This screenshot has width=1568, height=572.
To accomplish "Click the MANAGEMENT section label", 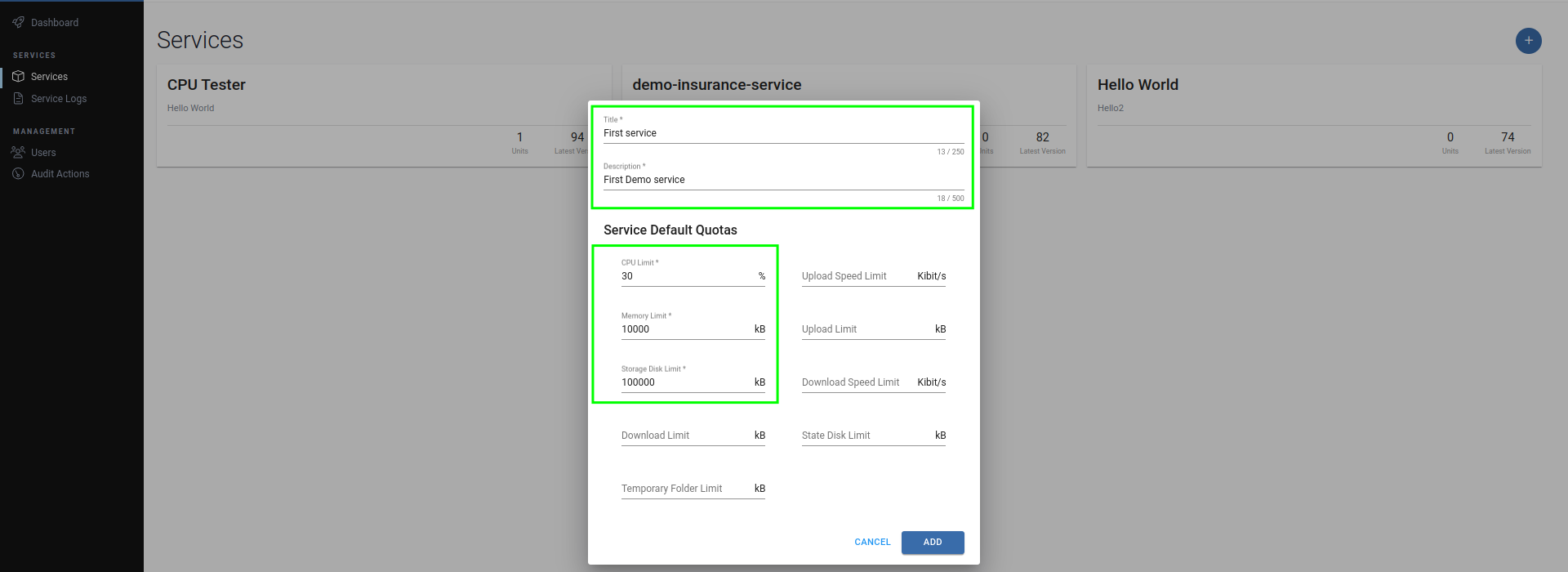I will (x=44, y=132).
